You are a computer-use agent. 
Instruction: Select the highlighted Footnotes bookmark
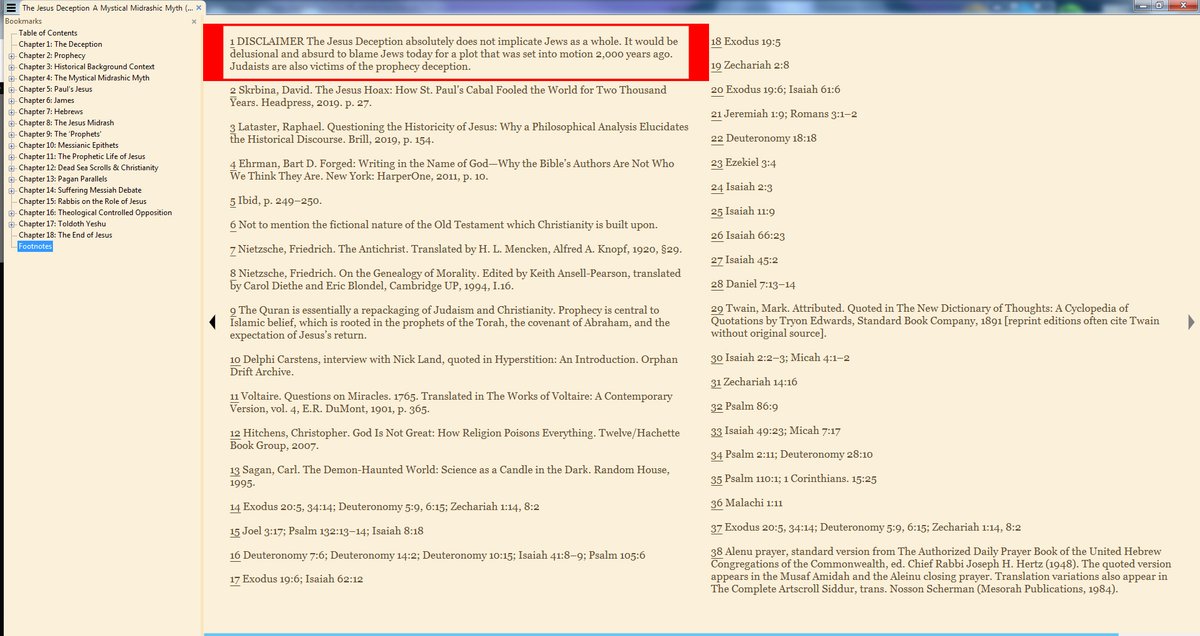pyautogui.click(x=36, y=246)
